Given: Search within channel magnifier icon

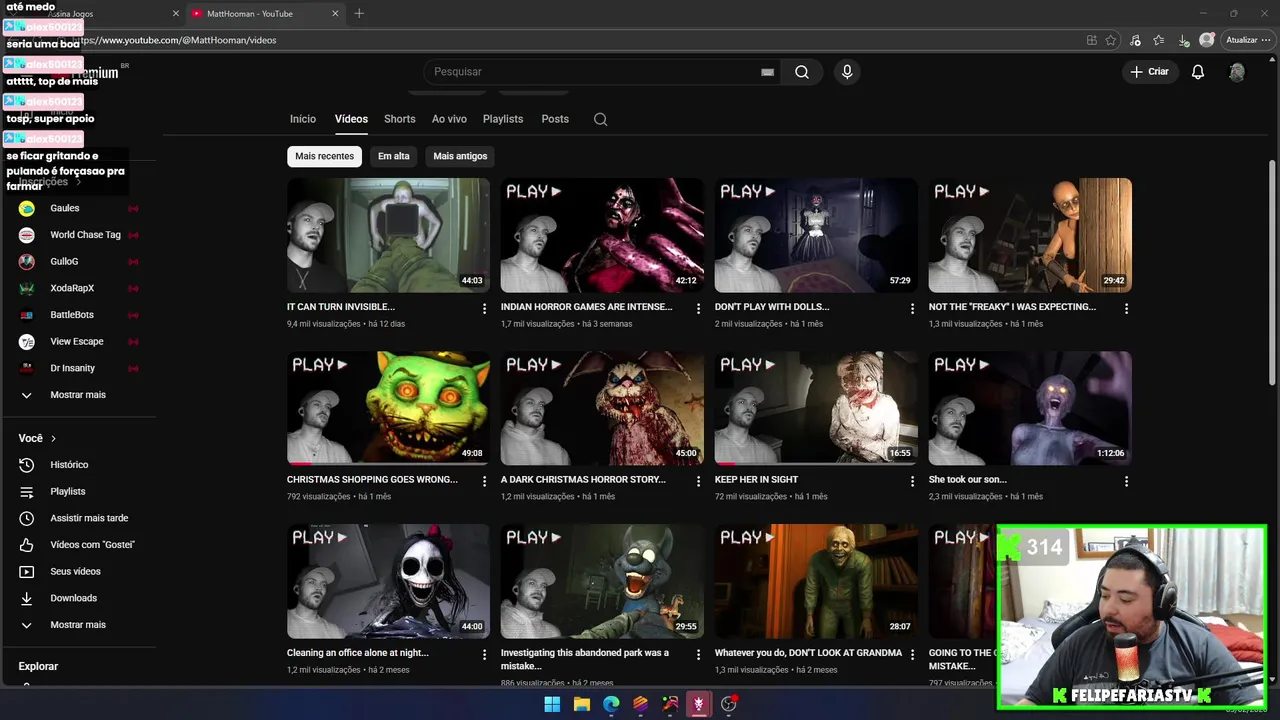Looking at the screenshot, I should pos(600,119).
